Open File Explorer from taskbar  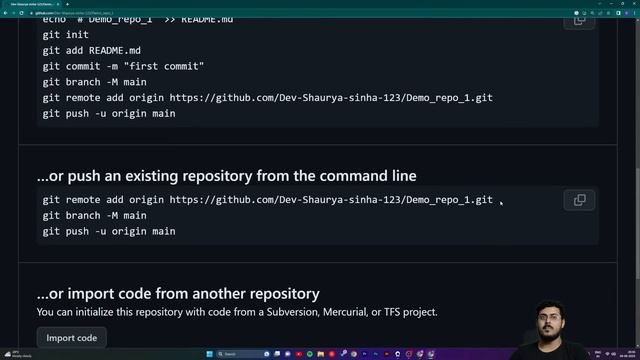pyautogui.click(x=320, y=354)
